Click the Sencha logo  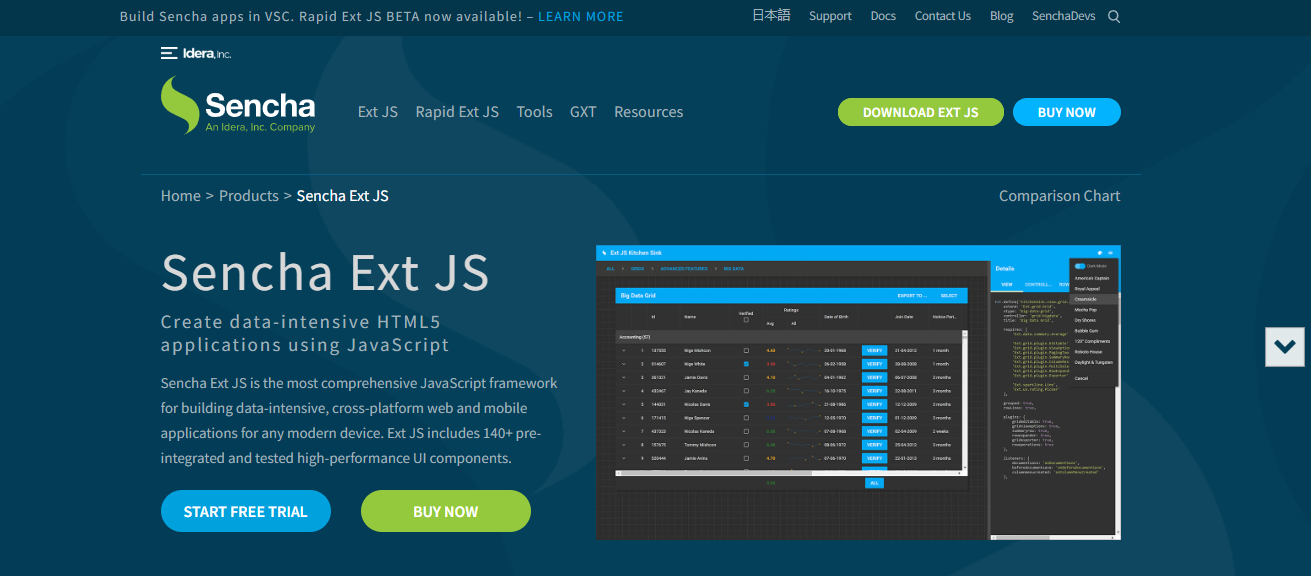pos(238,106)
